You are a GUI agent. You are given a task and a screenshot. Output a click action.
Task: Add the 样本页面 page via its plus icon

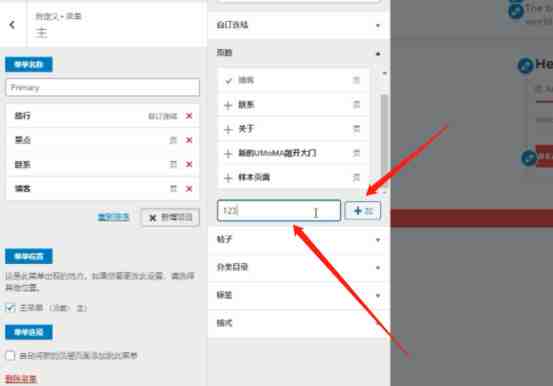tap(228, 177)
